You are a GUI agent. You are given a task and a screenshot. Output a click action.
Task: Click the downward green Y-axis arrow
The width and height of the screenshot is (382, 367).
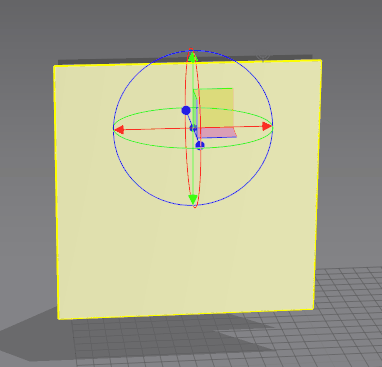(x=193, y=199)
